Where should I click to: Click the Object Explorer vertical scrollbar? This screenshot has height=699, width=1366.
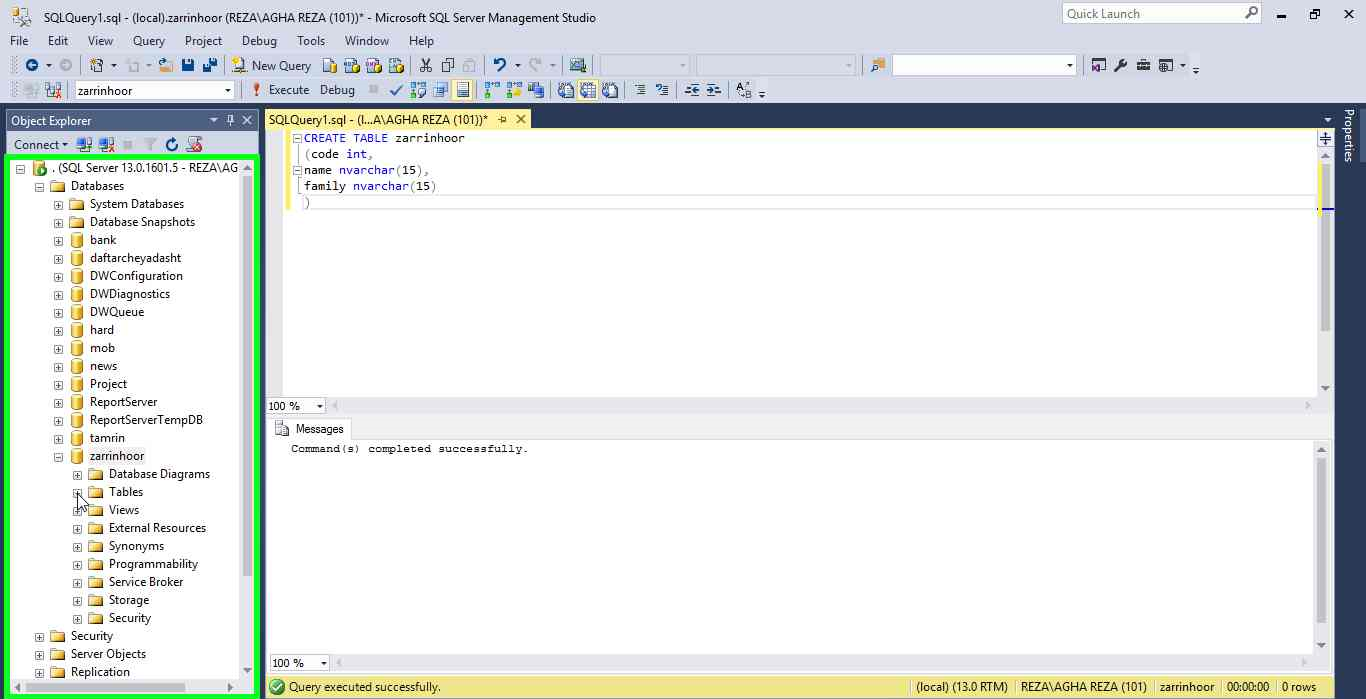coord(247,400)
